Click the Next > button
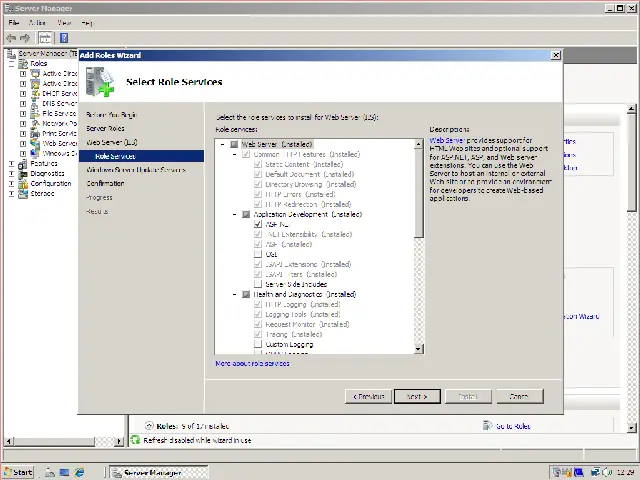Screen dimensions: 640x480 tap(417, 396)
